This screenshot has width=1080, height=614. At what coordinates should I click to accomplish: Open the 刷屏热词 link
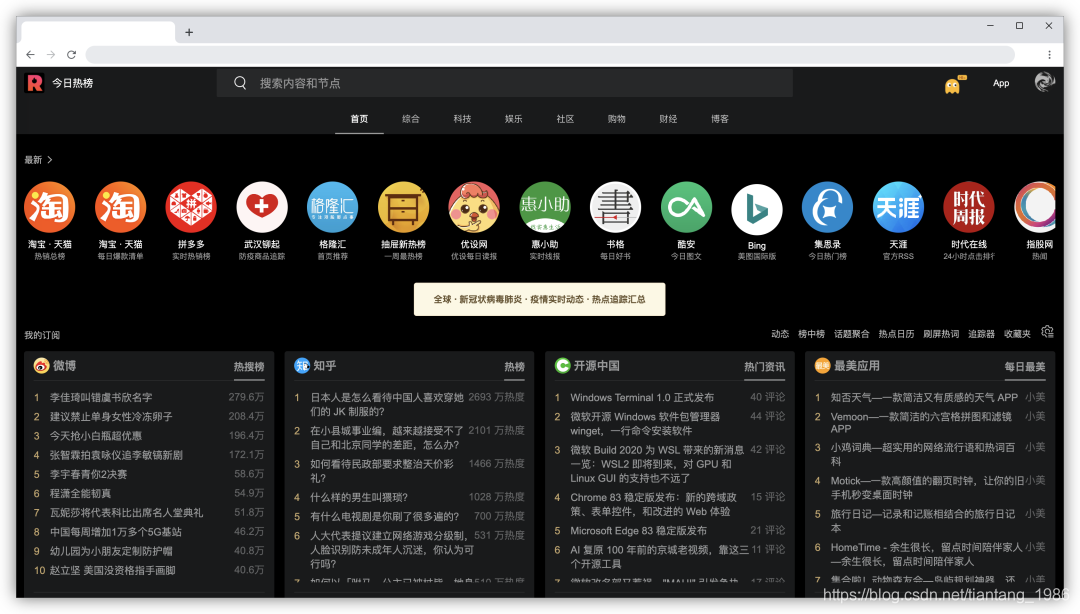point(941,334)
